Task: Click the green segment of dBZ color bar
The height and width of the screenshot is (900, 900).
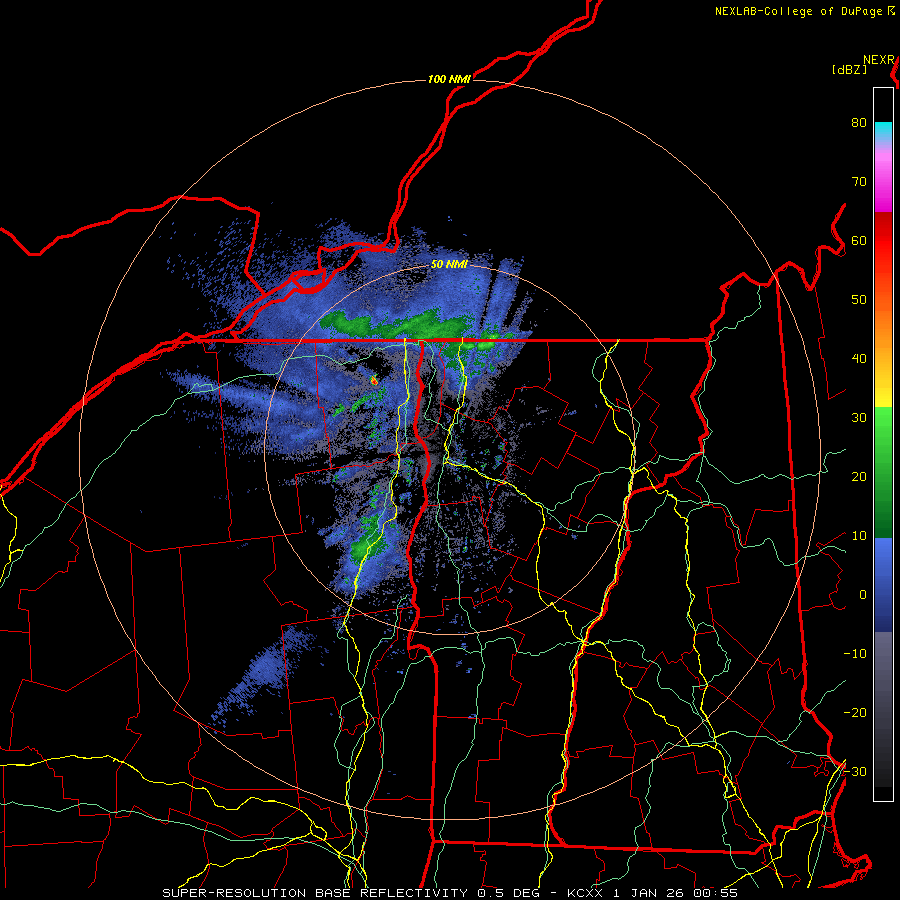Action: tap(883, 472)
